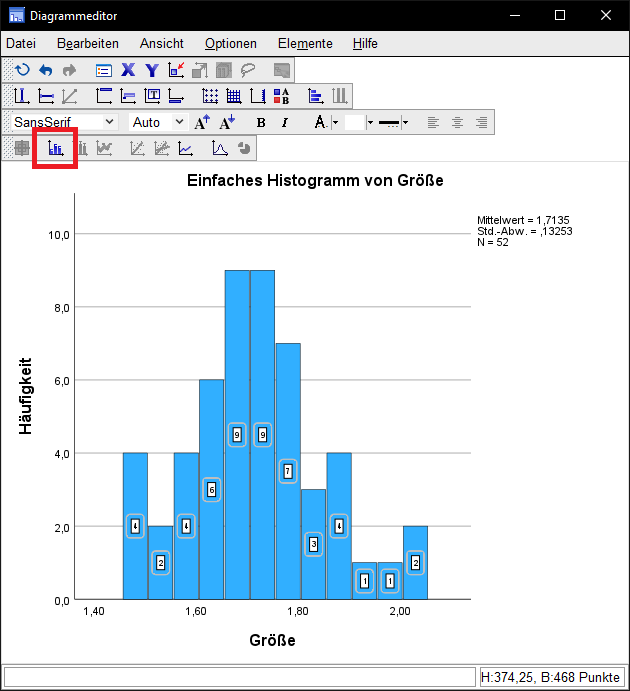Click the data label 3 in bar
The width and height of the screenshot is (630, 691).
313,544
